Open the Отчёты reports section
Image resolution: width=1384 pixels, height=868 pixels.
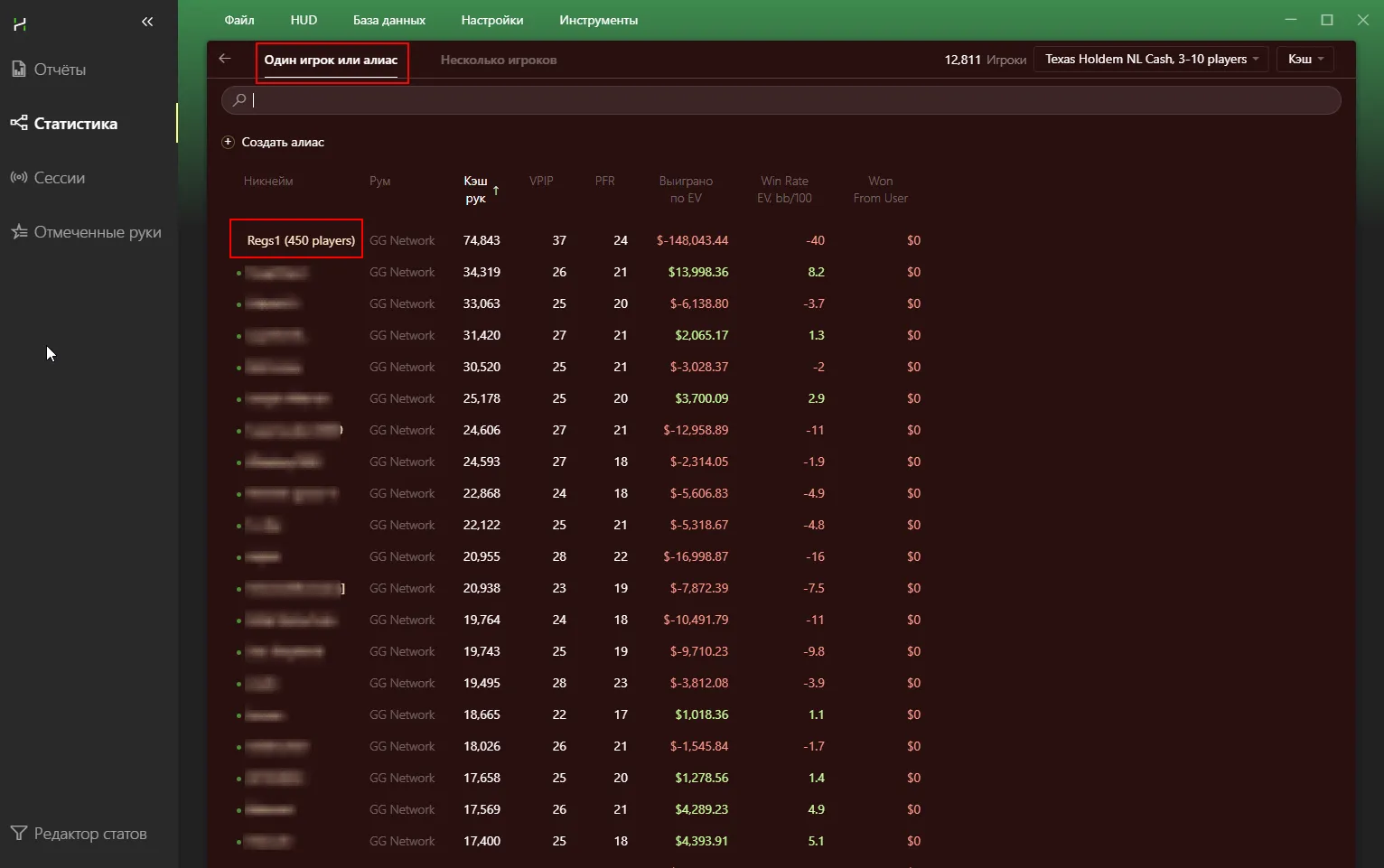(49, 70)
